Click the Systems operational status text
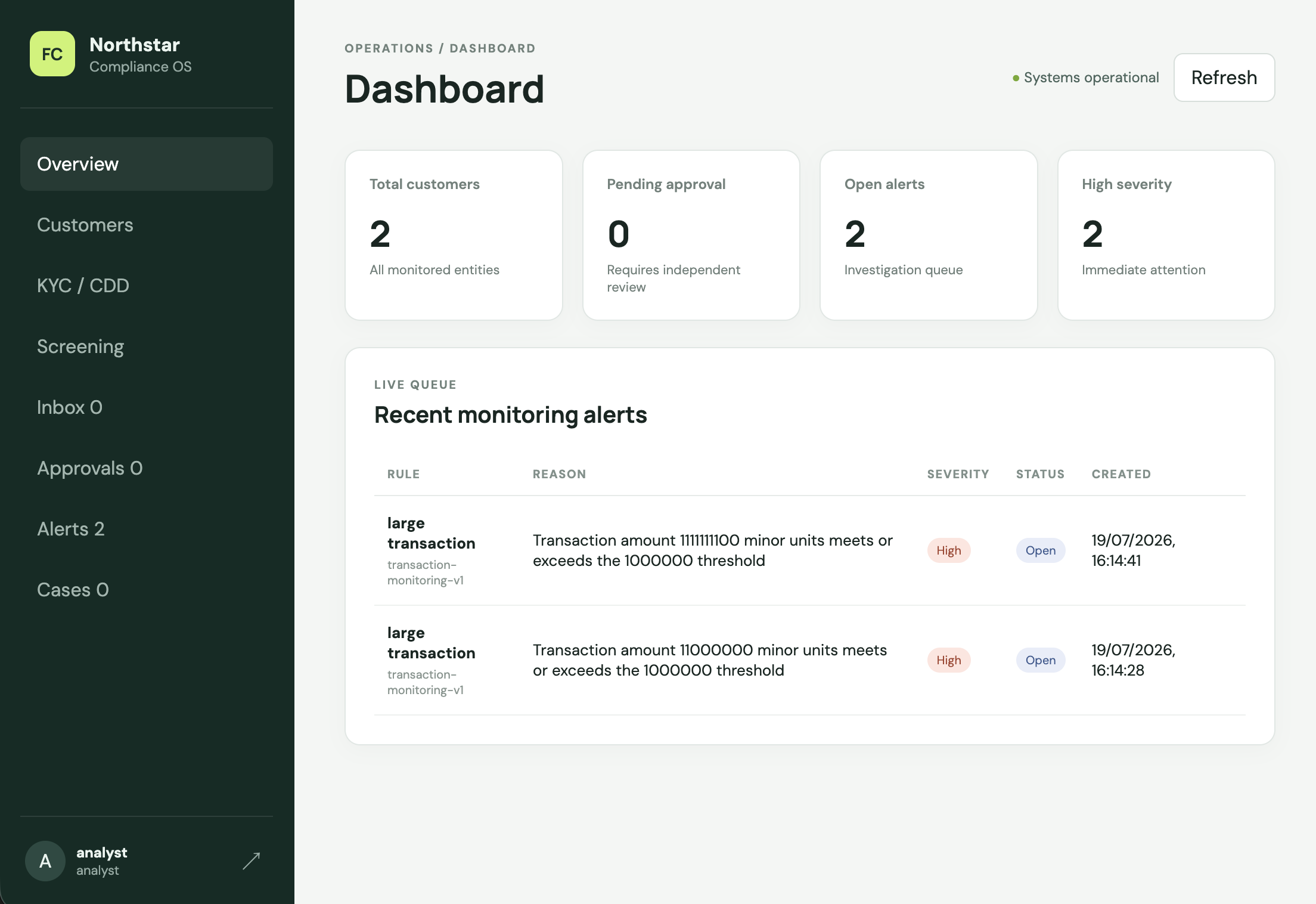 click(1091, 78)
